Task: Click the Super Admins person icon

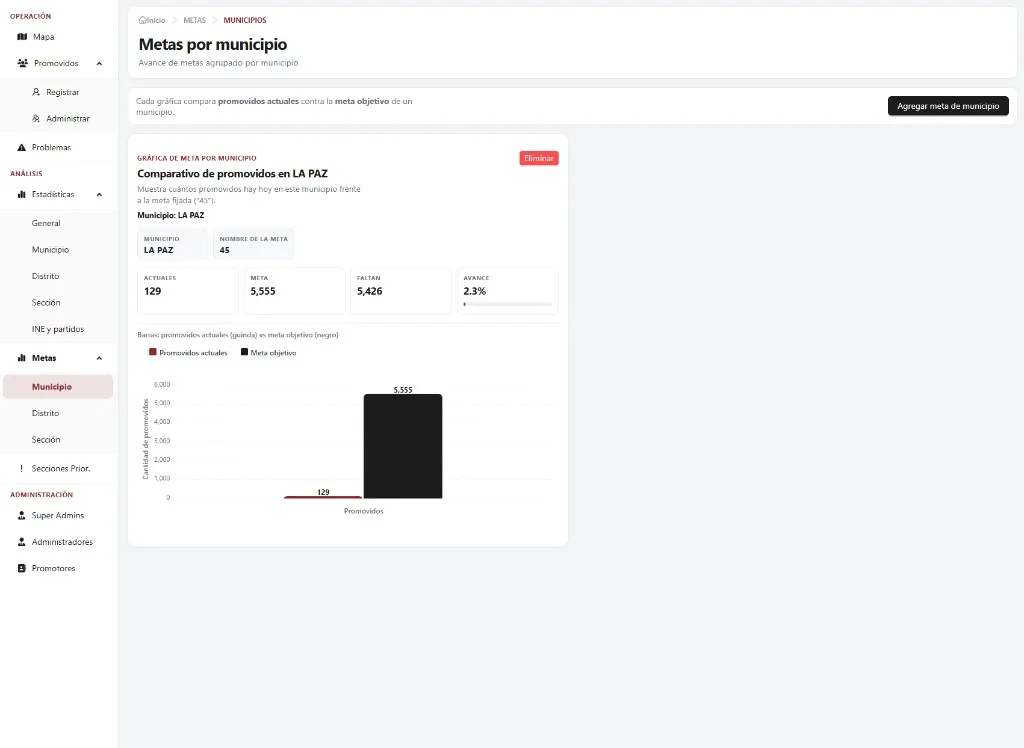Action: point(22,515)
